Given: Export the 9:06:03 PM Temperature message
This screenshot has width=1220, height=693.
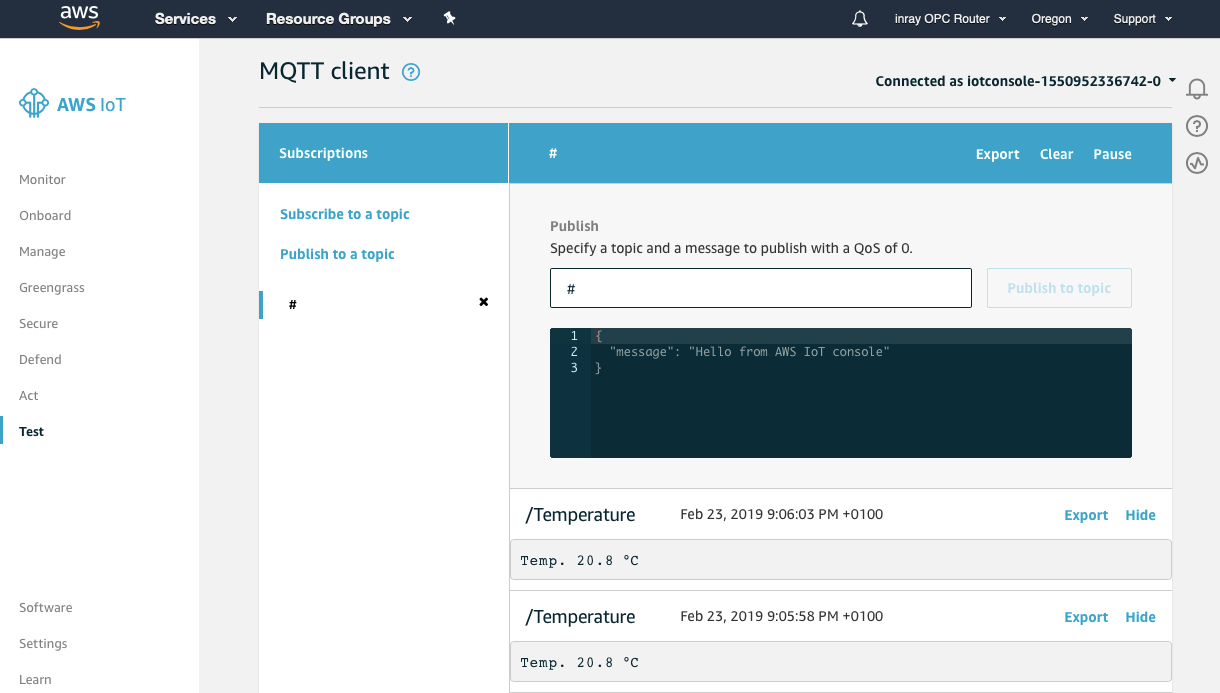Looking at the screenshot, I should 1086,515.
